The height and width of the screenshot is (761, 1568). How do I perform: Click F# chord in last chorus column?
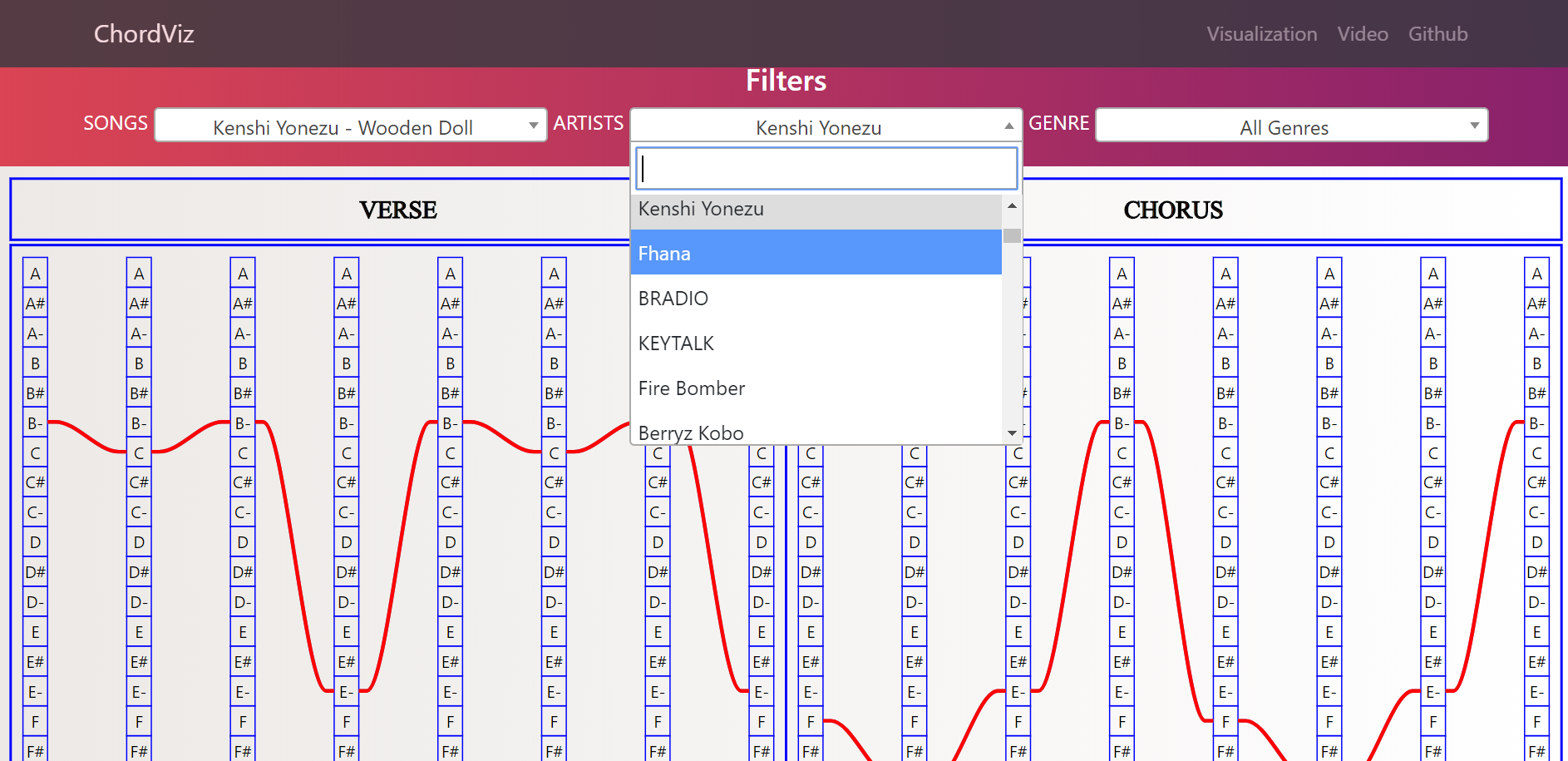(1536, 751)
